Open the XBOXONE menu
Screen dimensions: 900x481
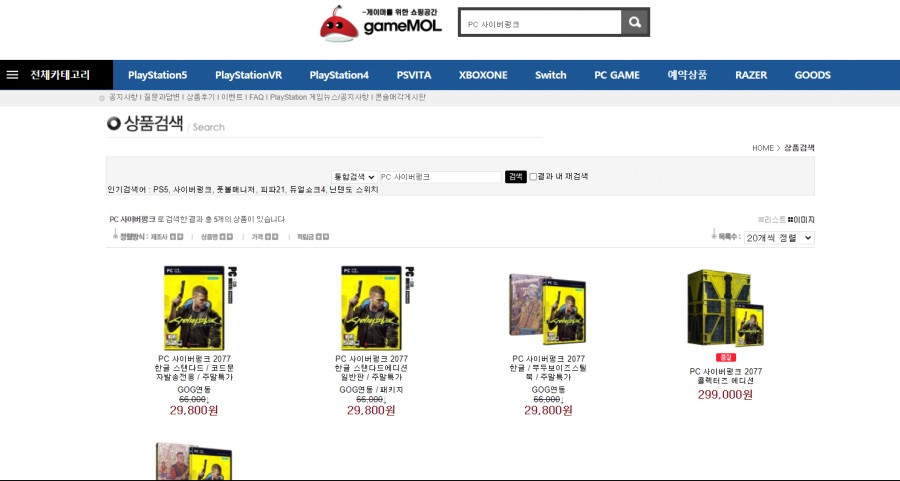tap(483, 75)
